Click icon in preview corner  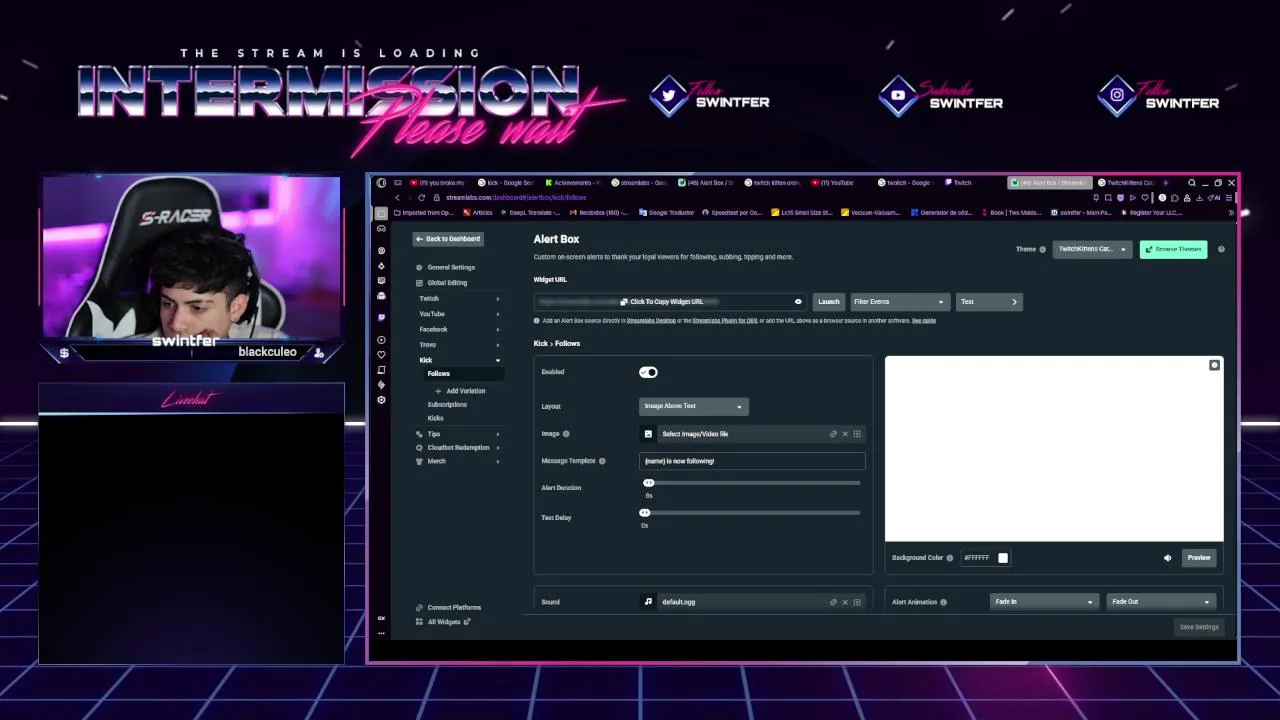(1214, 365)
